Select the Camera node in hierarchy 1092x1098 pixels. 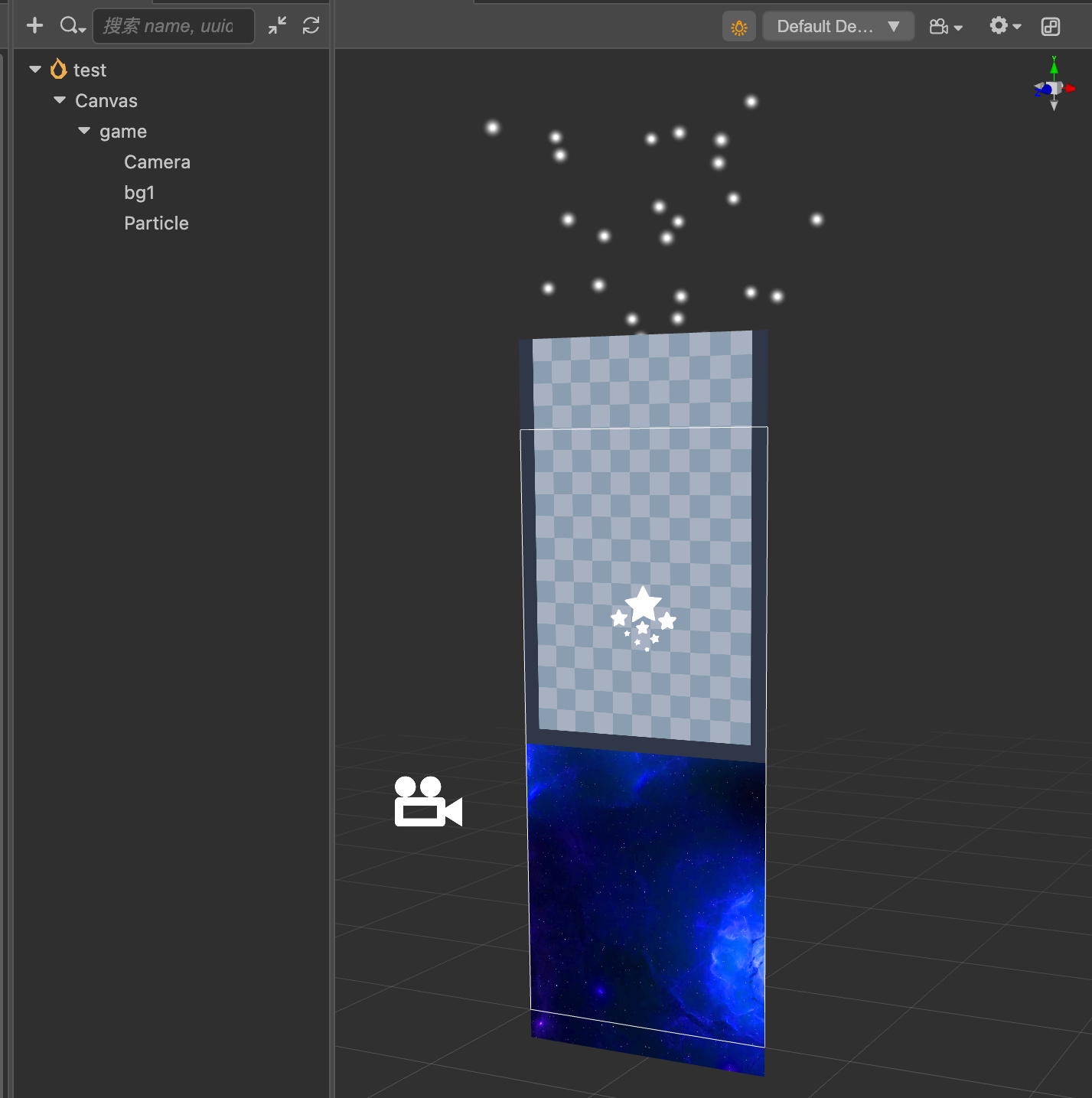click(x=157, y=162)
